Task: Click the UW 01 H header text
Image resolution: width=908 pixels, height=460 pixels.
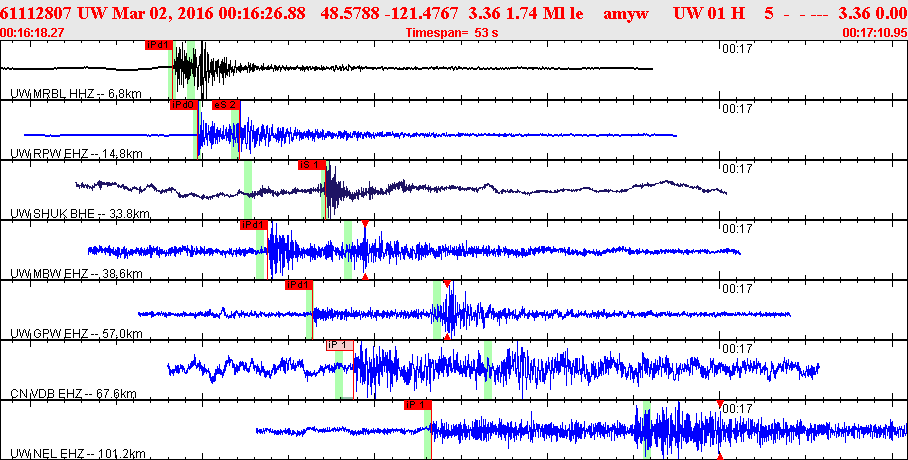Action: [709, 14]
